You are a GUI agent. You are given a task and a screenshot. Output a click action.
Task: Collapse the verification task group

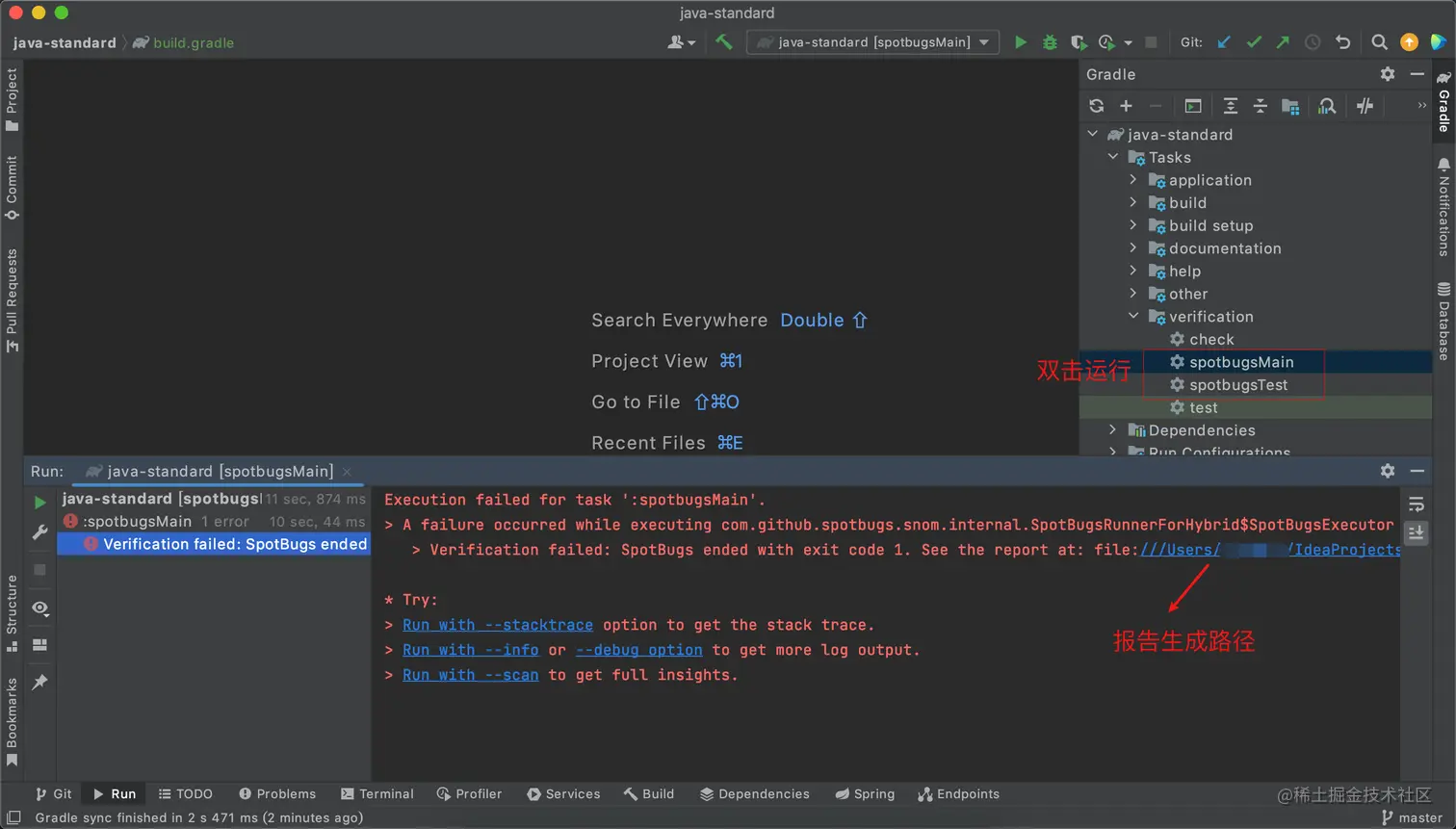(x=1132, y=316)
